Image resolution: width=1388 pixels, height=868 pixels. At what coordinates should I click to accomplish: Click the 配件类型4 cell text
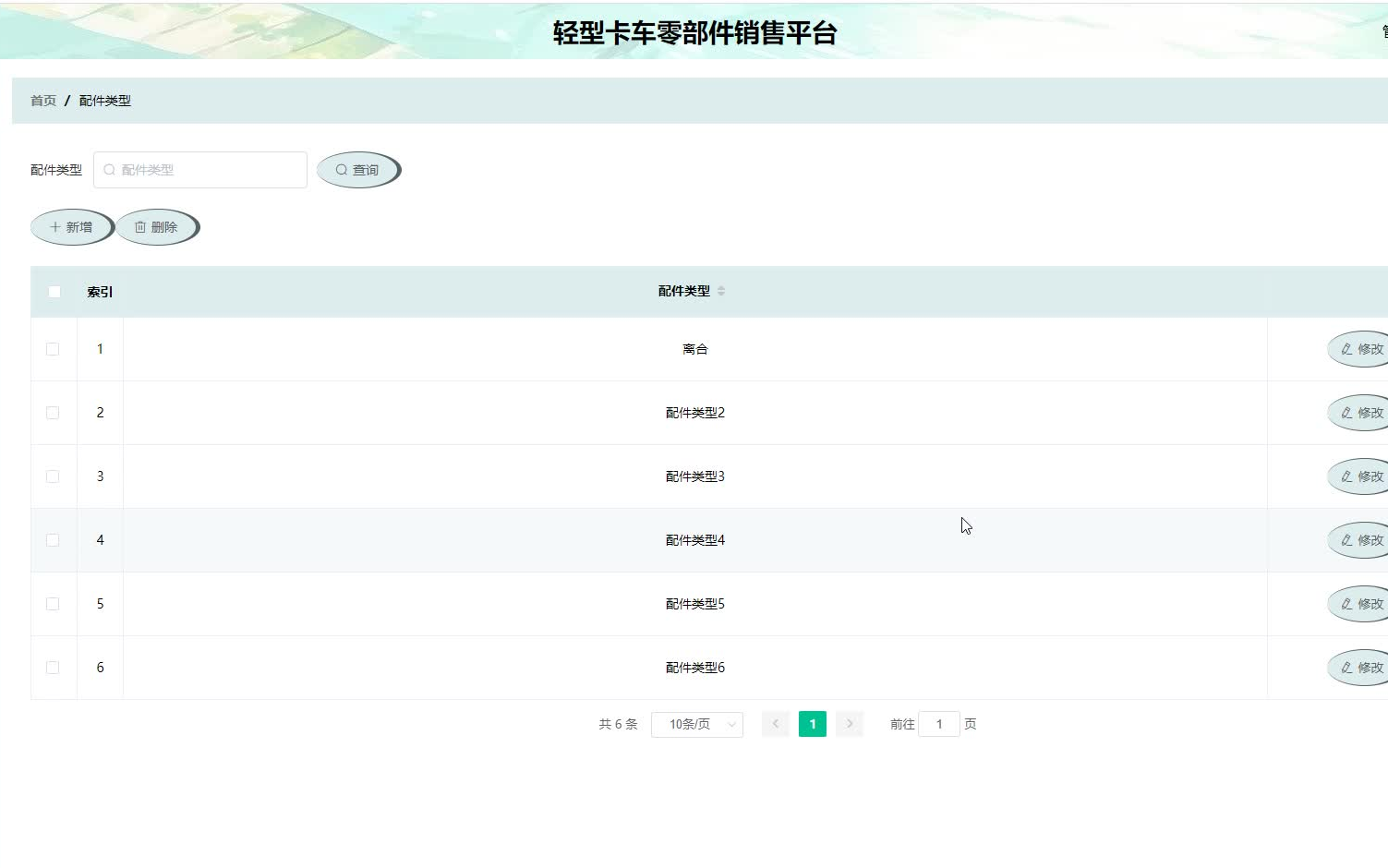tap(695, 540)
